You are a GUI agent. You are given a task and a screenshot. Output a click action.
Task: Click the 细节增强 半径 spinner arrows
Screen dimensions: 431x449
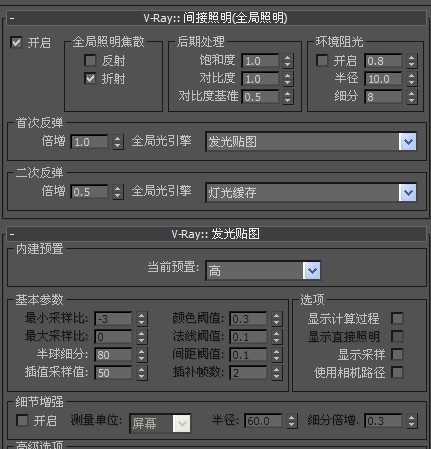coord(291,421)
